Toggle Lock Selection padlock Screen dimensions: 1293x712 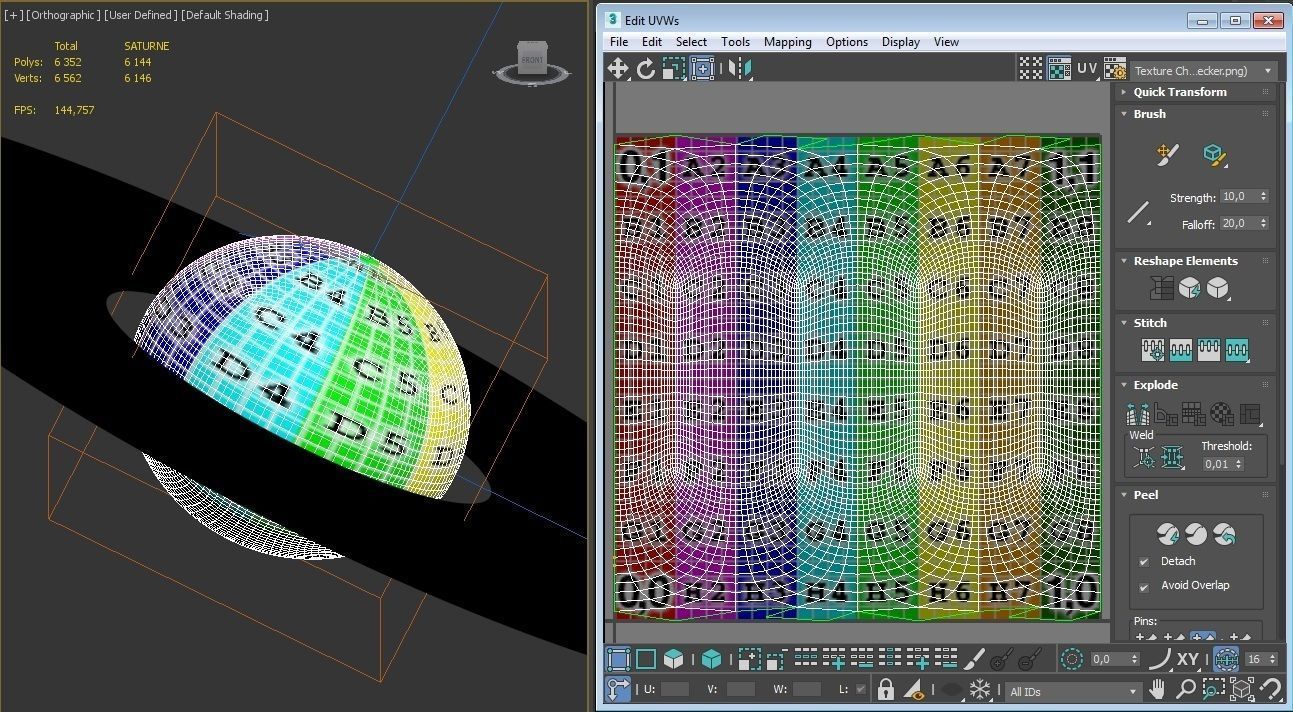point(885,689)
